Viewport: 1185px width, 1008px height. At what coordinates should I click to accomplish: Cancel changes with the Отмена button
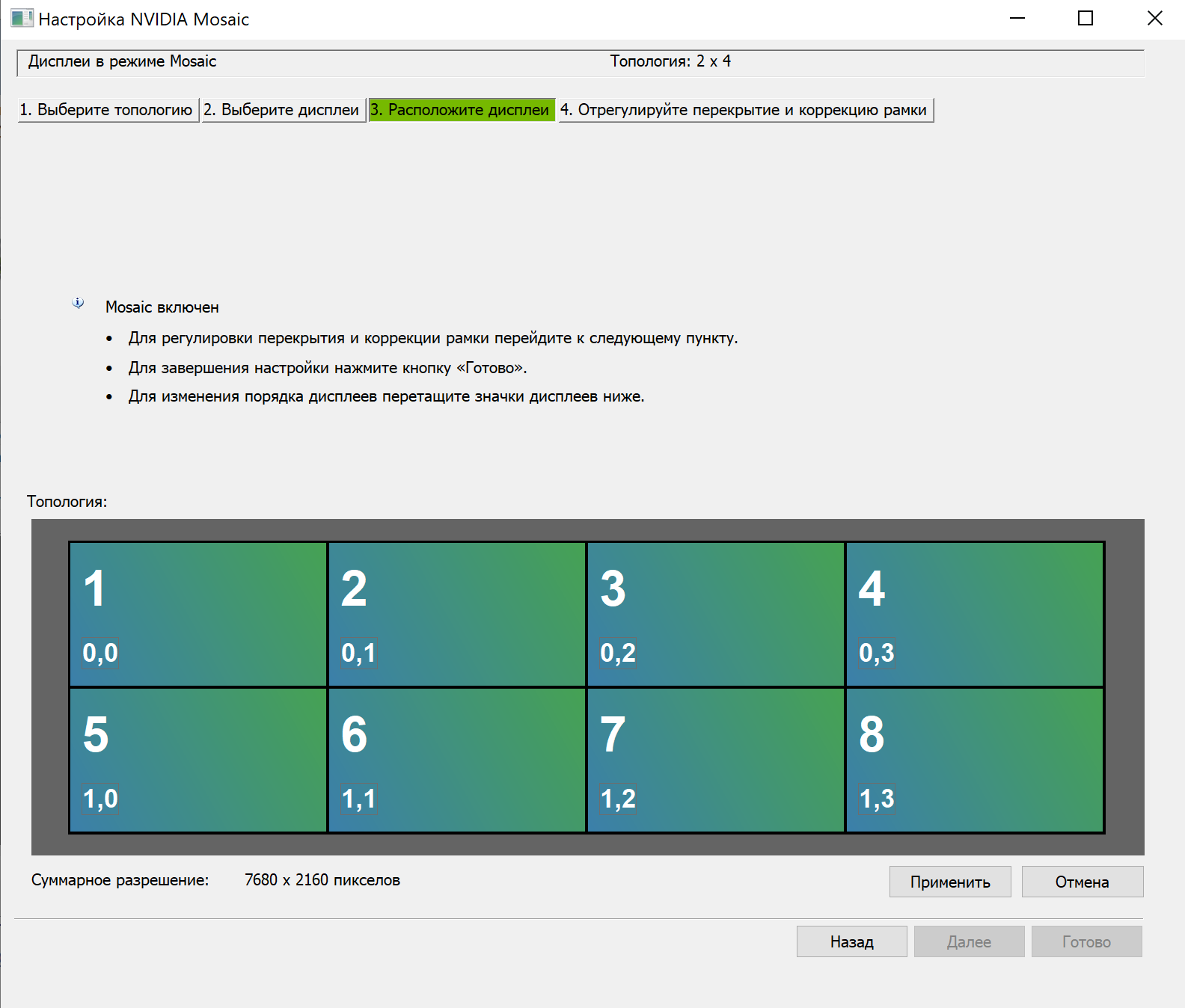tap(1083, 882)
